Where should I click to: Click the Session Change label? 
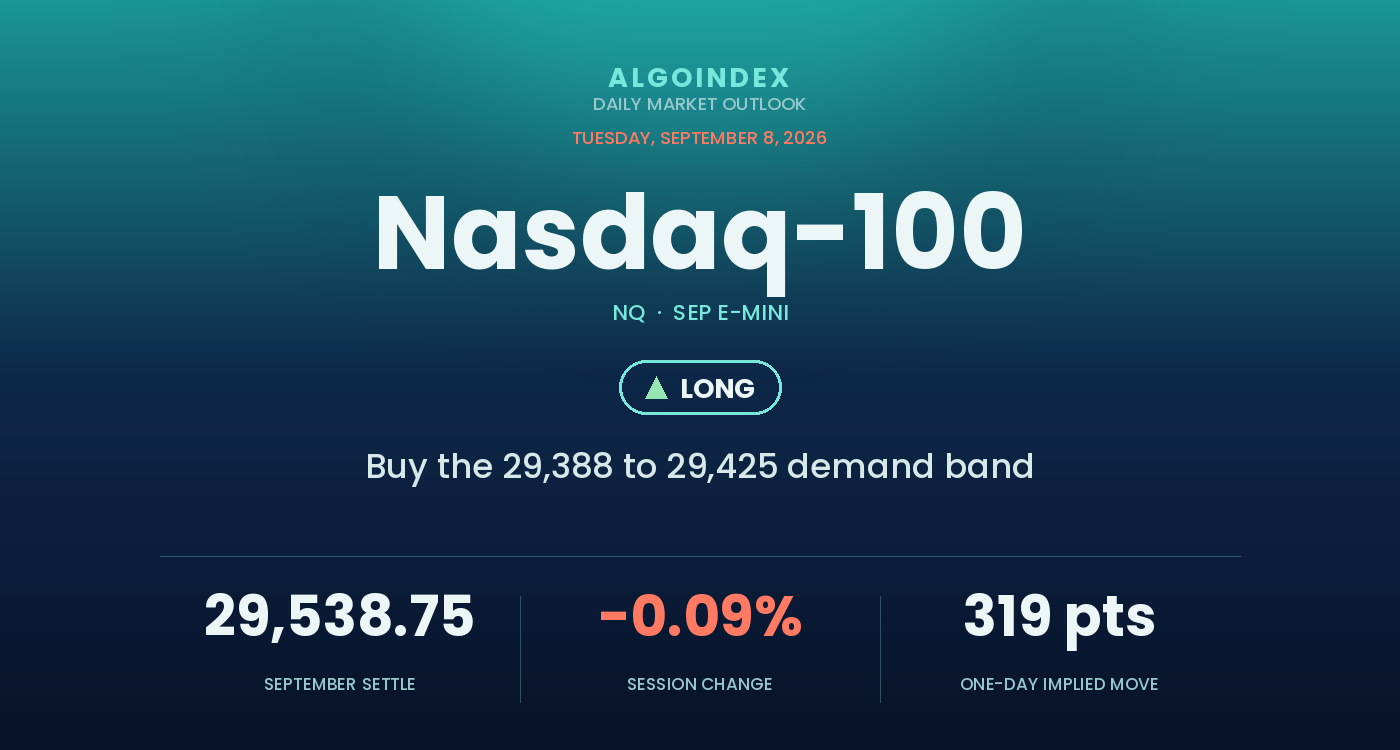(700, 684)
